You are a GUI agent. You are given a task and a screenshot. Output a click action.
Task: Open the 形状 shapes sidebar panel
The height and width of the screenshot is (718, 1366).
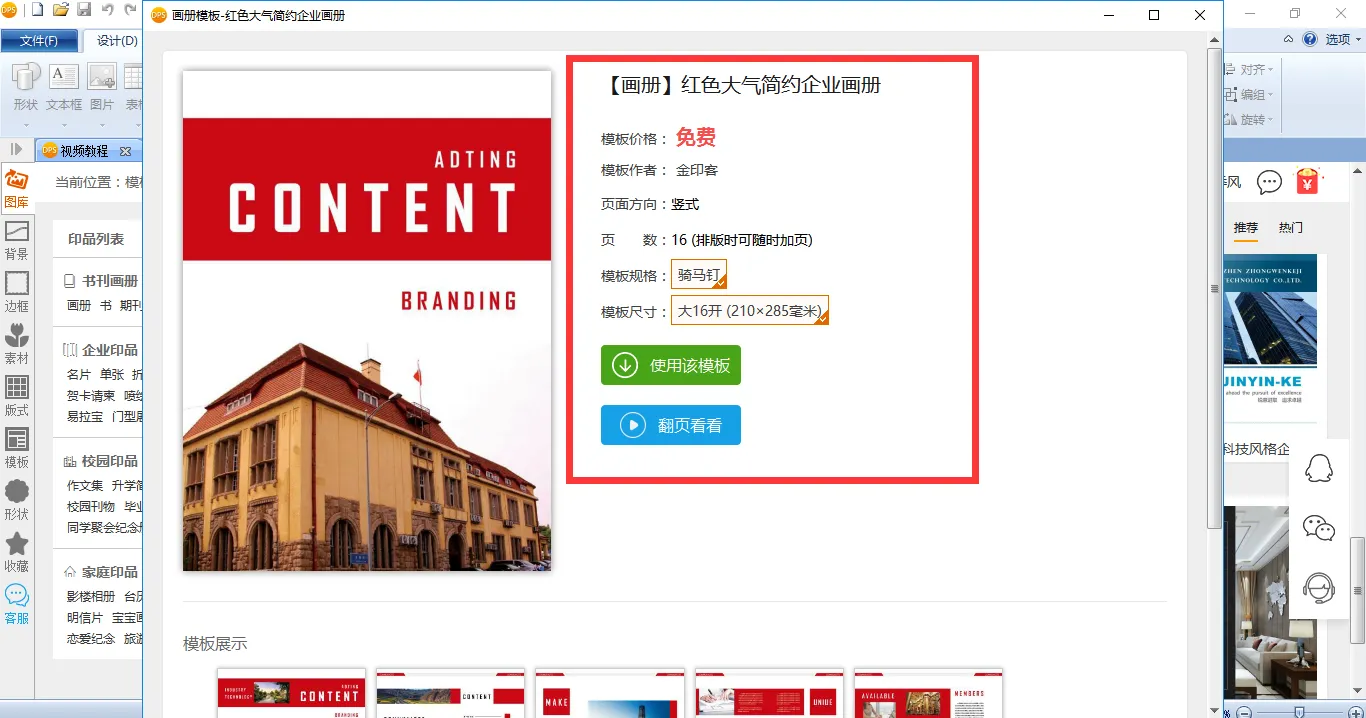(16, 502)
